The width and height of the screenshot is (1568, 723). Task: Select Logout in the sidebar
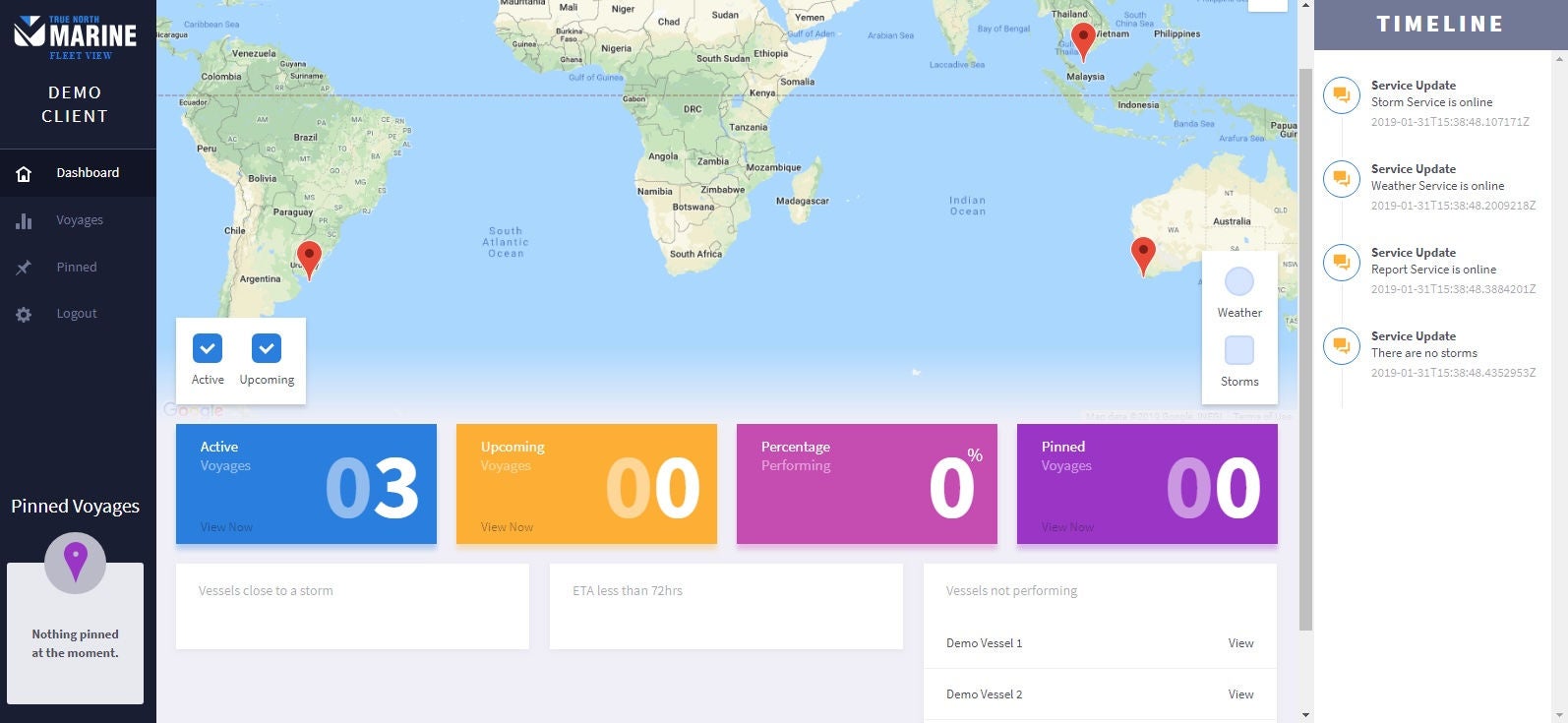coord(78,314)
